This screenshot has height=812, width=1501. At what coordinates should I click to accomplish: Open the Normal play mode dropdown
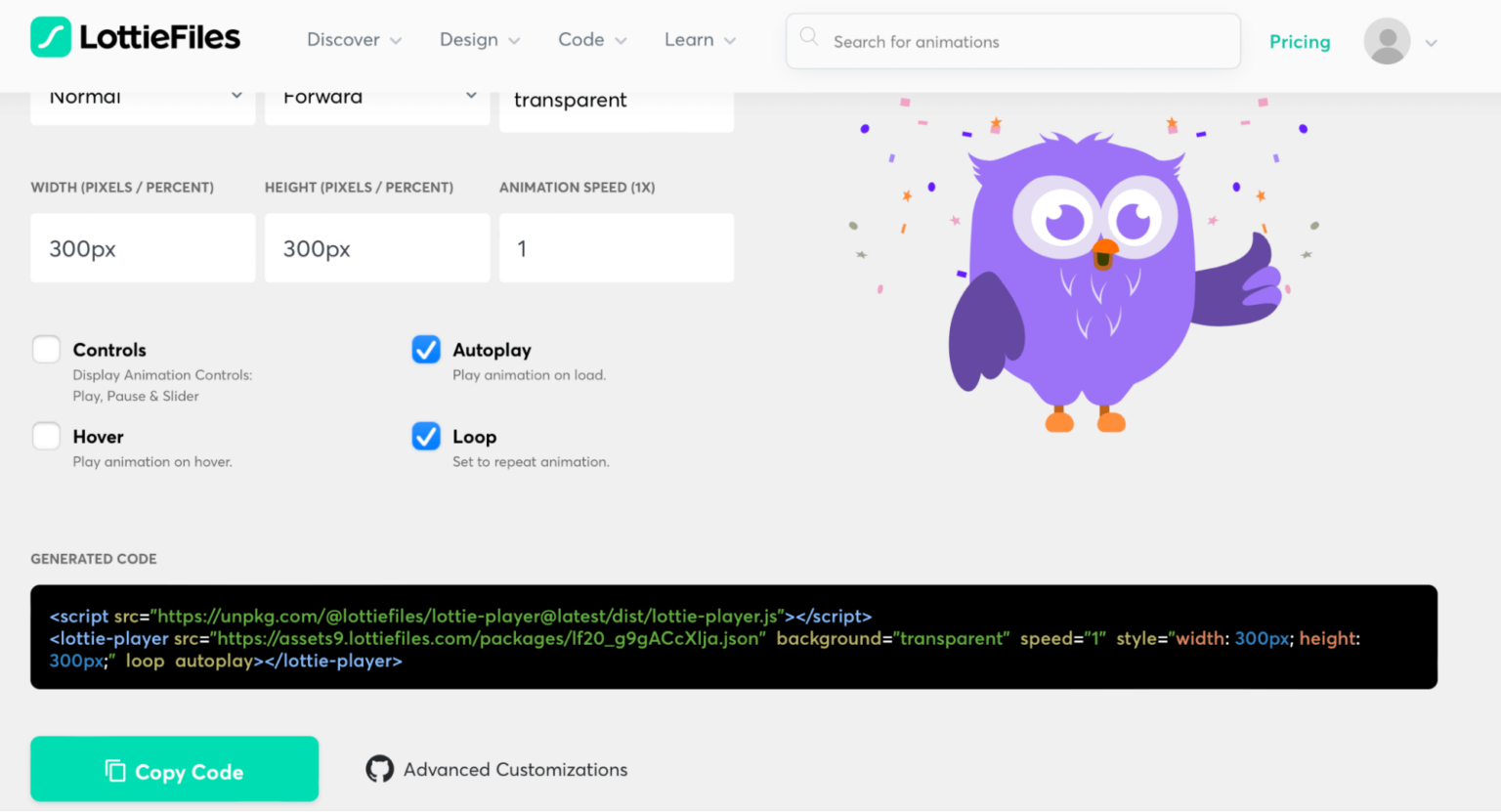pyautogui.click(x=142, y=96)
